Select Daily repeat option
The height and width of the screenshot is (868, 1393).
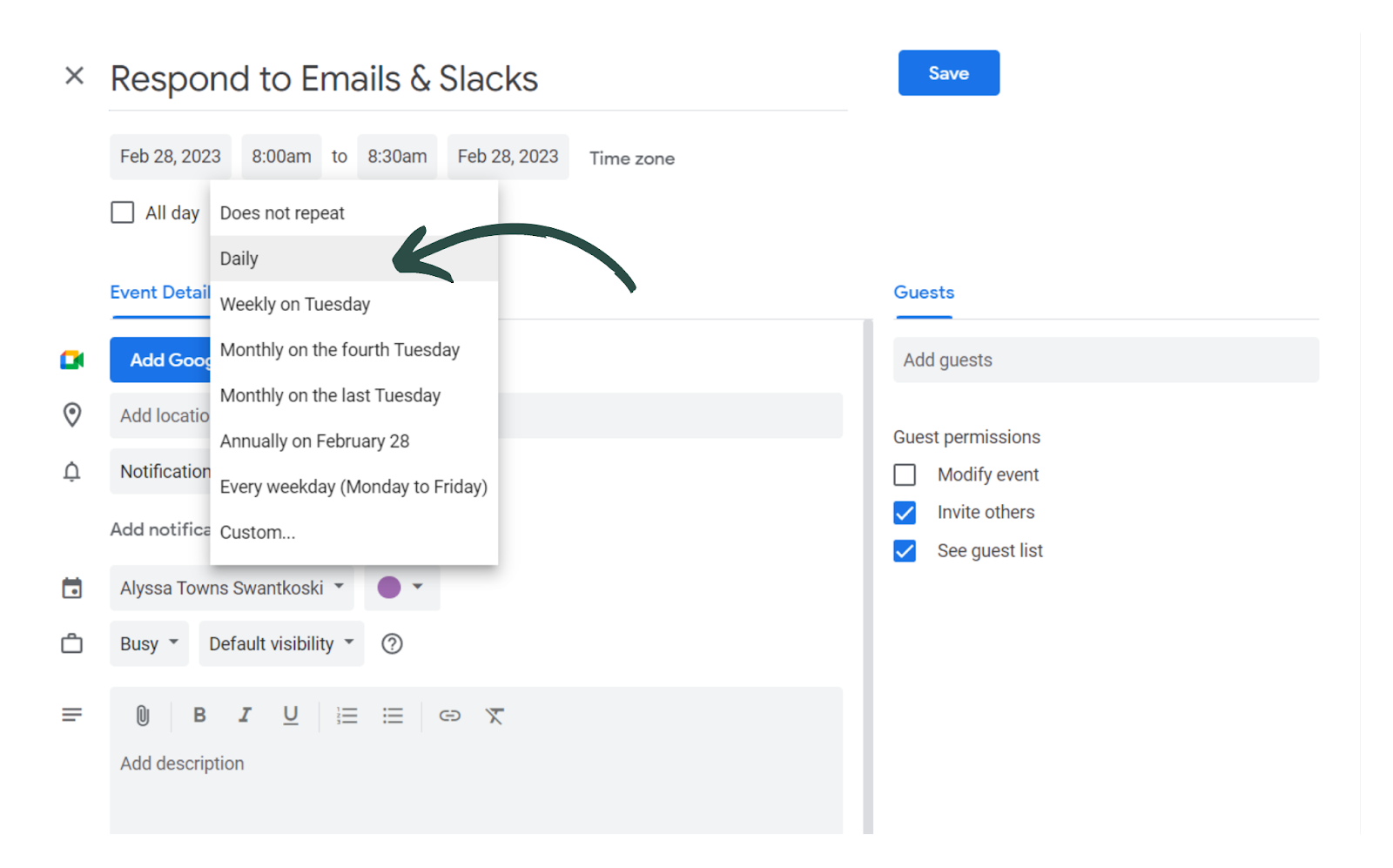tap(354, 259)
